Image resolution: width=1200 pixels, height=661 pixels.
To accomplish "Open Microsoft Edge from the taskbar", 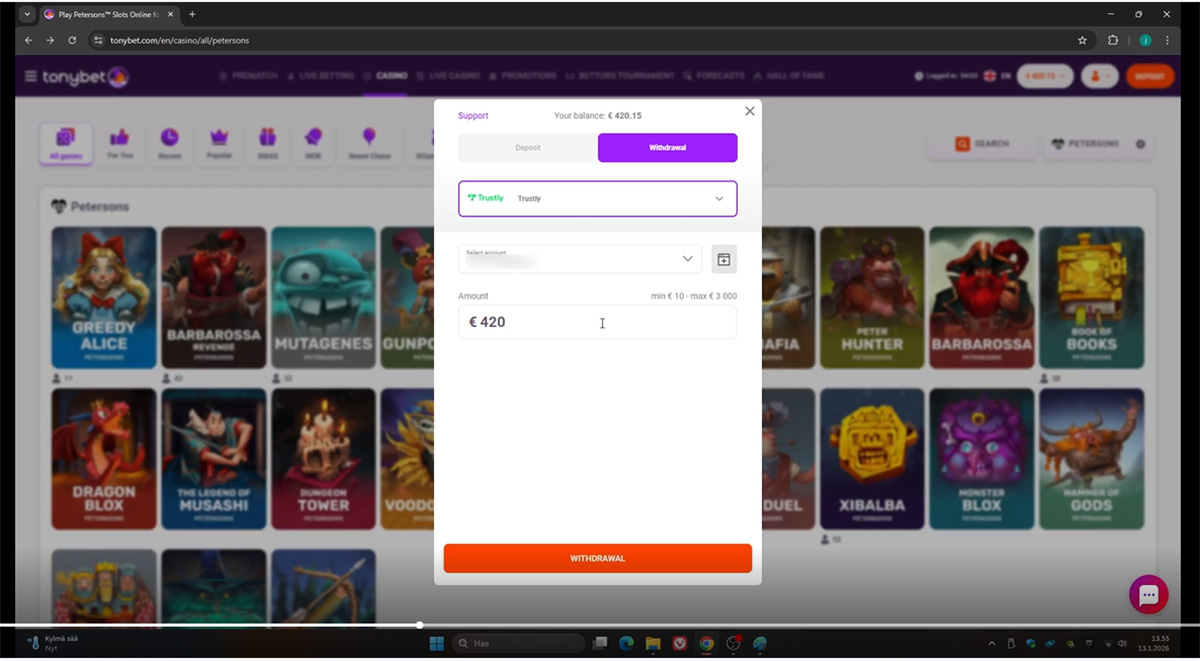I will tap(627, 643).
